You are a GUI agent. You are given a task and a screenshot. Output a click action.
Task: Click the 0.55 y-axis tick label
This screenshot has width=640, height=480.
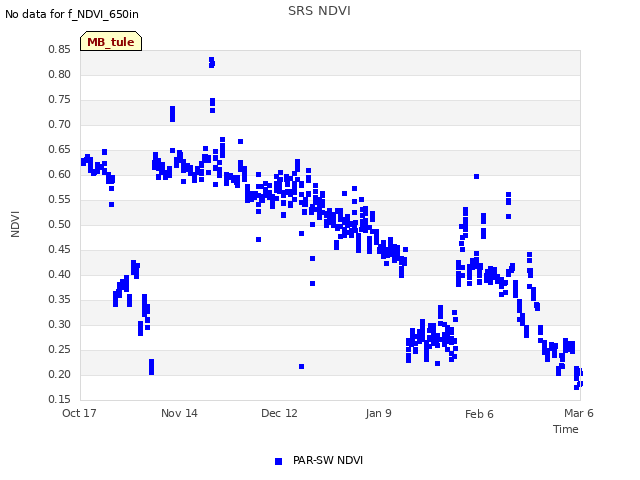tap(59, 199)
